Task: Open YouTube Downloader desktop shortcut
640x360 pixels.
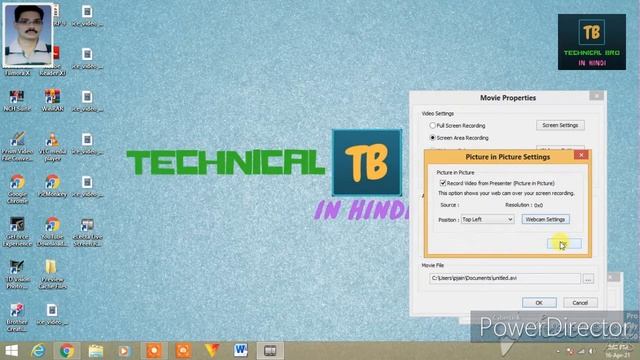Action: click(52, 231)
